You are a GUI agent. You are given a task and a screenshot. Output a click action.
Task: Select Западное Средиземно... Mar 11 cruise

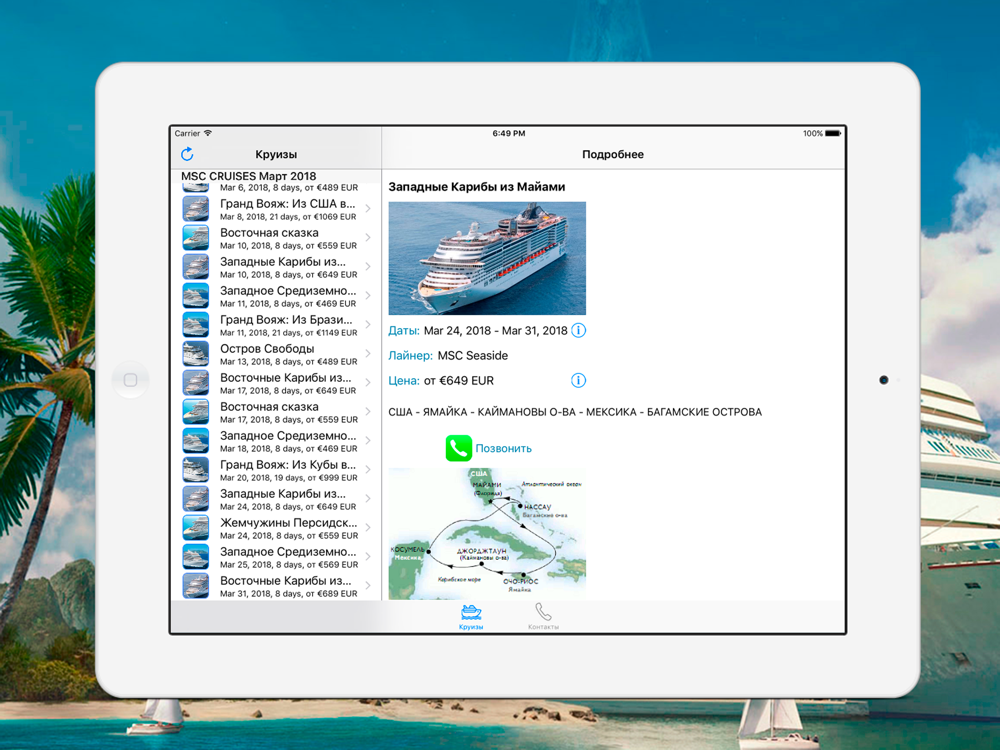[276, 296]
